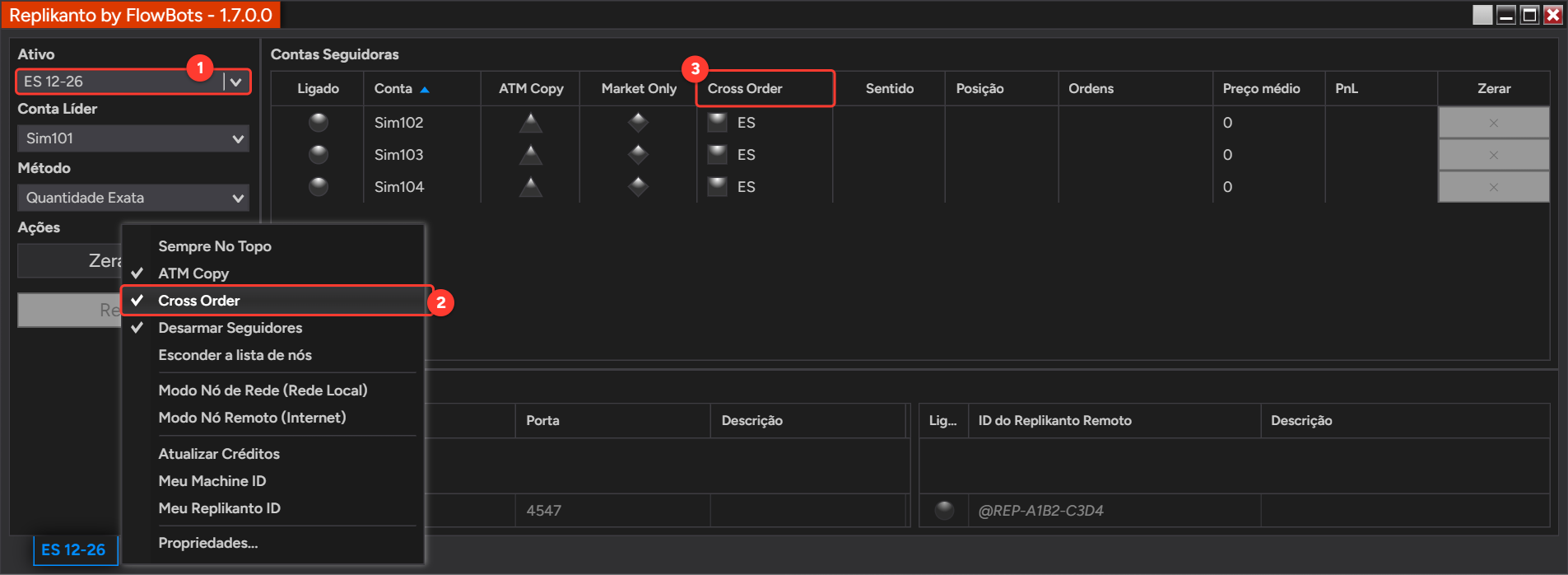The width and height of the screenshot is (1568, 575).
Task: Toggle the Ligado indicator for Sim104
Action: pyautogui.click(x=318, y=187)
